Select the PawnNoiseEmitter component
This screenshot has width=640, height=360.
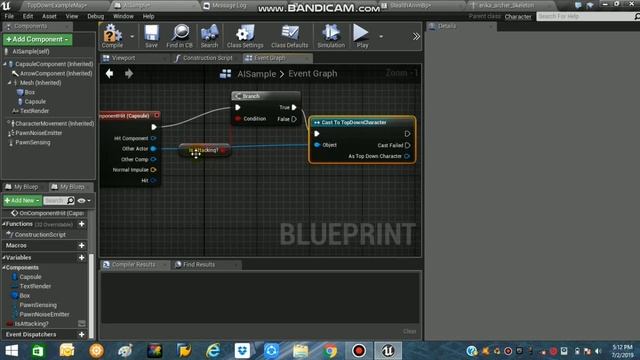38,133
